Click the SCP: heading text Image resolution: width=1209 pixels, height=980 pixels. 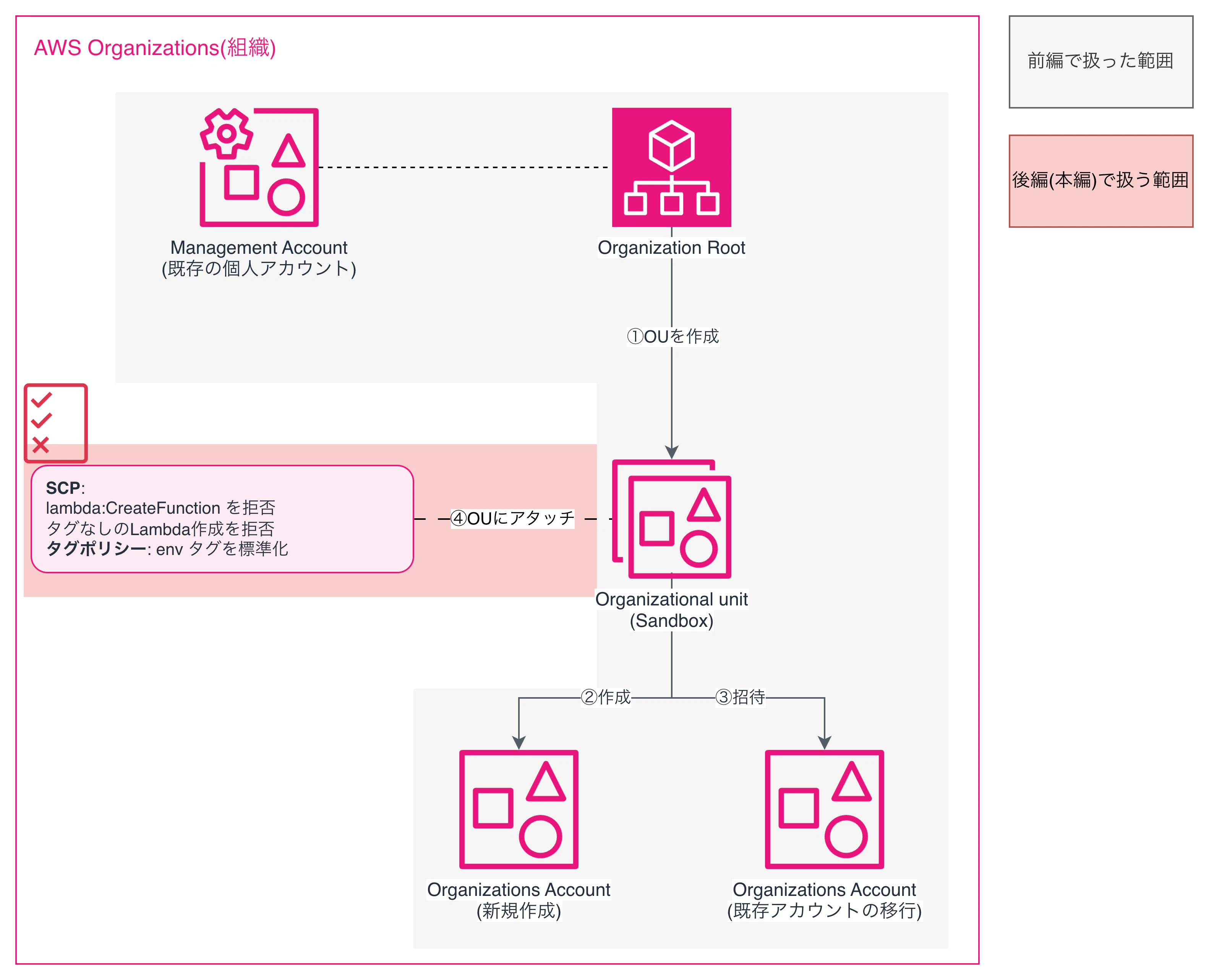coord(65,488)
